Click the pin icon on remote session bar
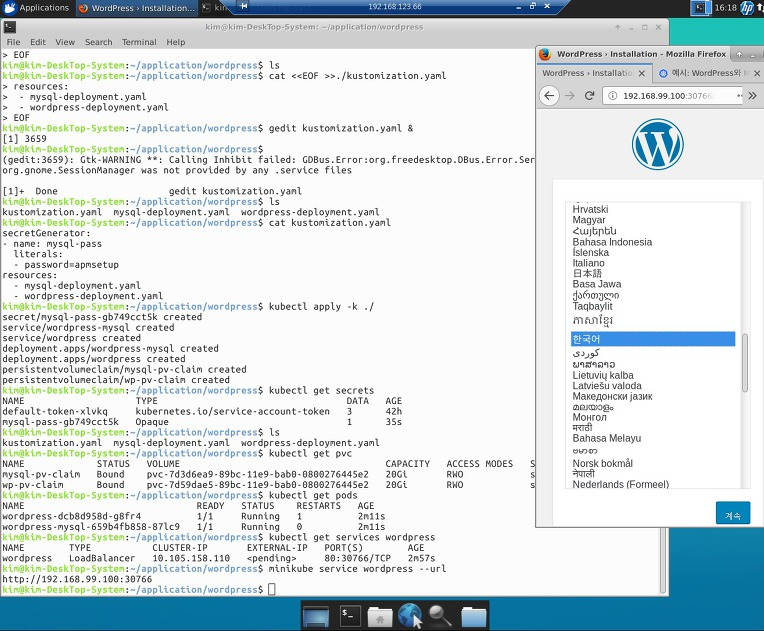This screenshot has width=764, height=631. [244, 6]
